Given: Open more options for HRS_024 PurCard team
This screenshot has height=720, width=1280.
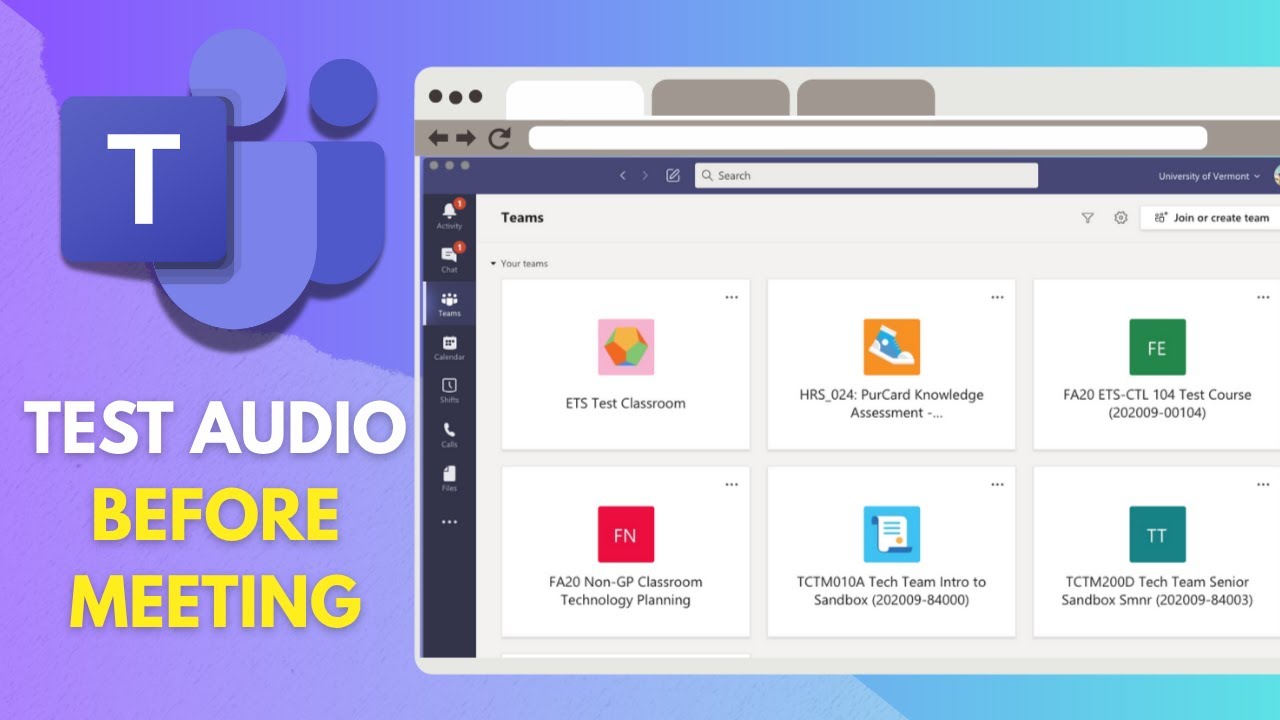Looking at the screenshot, I should click(x=997, y=297).
